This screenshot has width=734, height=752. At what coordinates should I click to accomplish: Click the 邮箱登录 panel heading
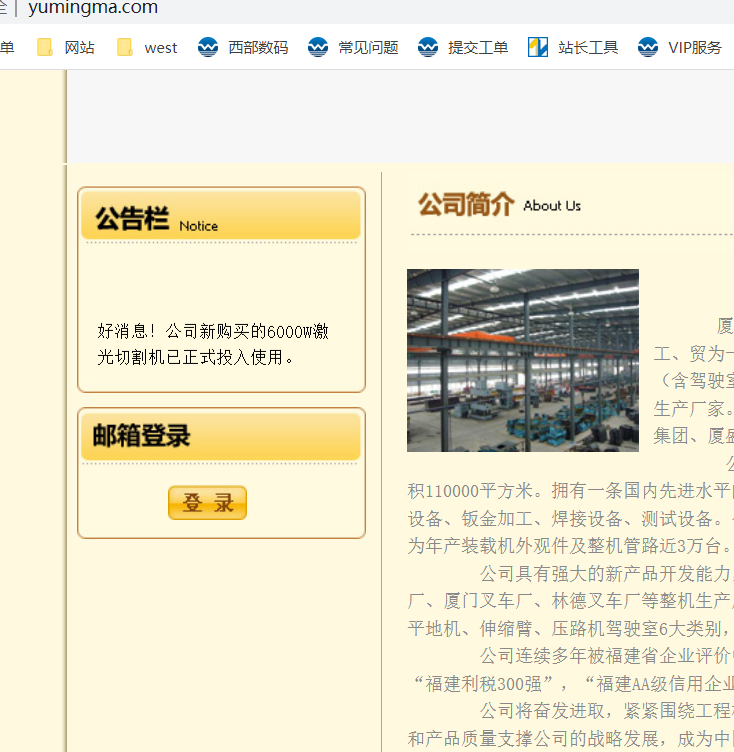coord(142,436)
